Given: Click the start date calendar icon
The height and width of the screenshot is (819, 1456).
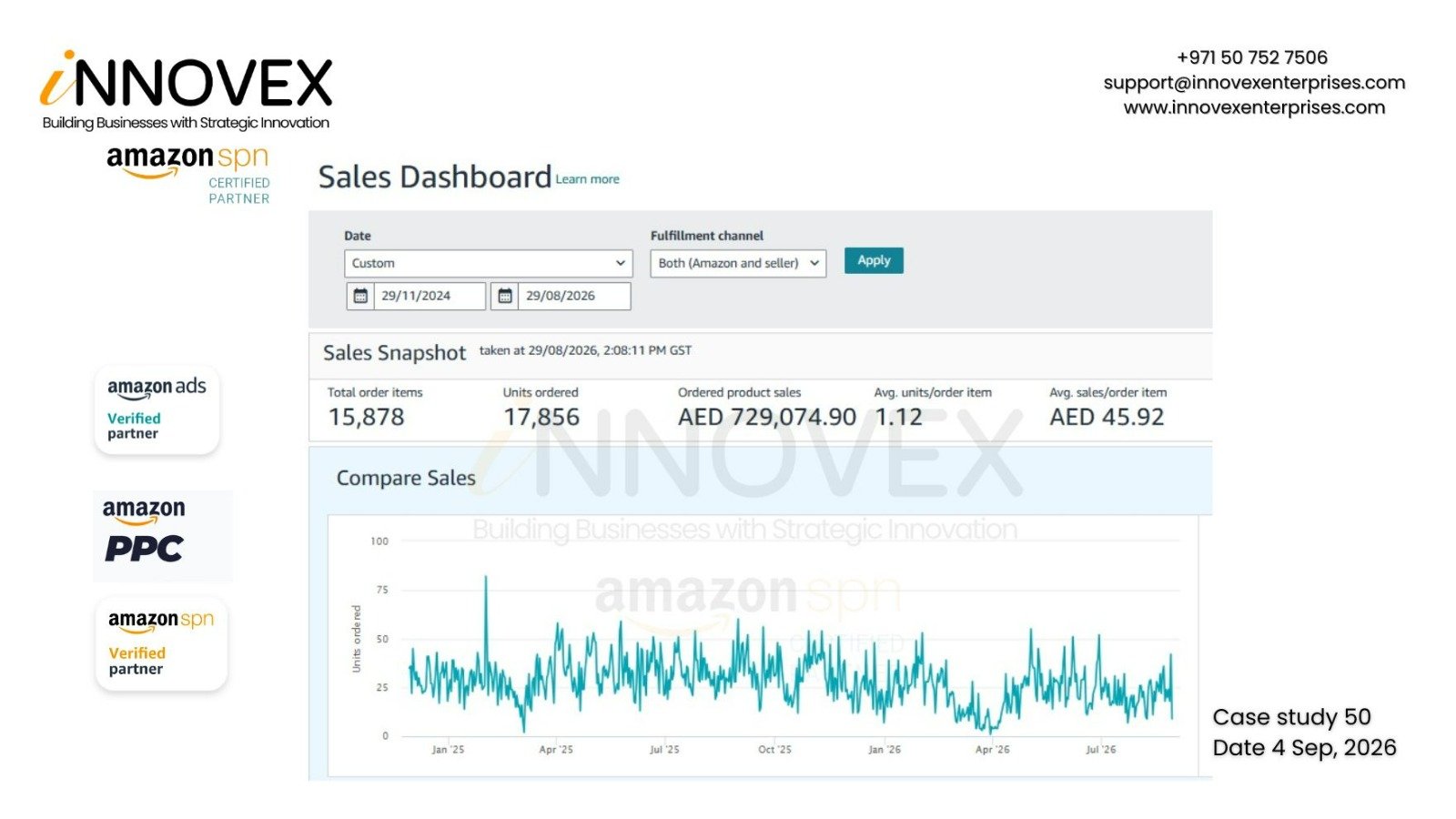Looking at the screenshot, I should pos(360,296).
